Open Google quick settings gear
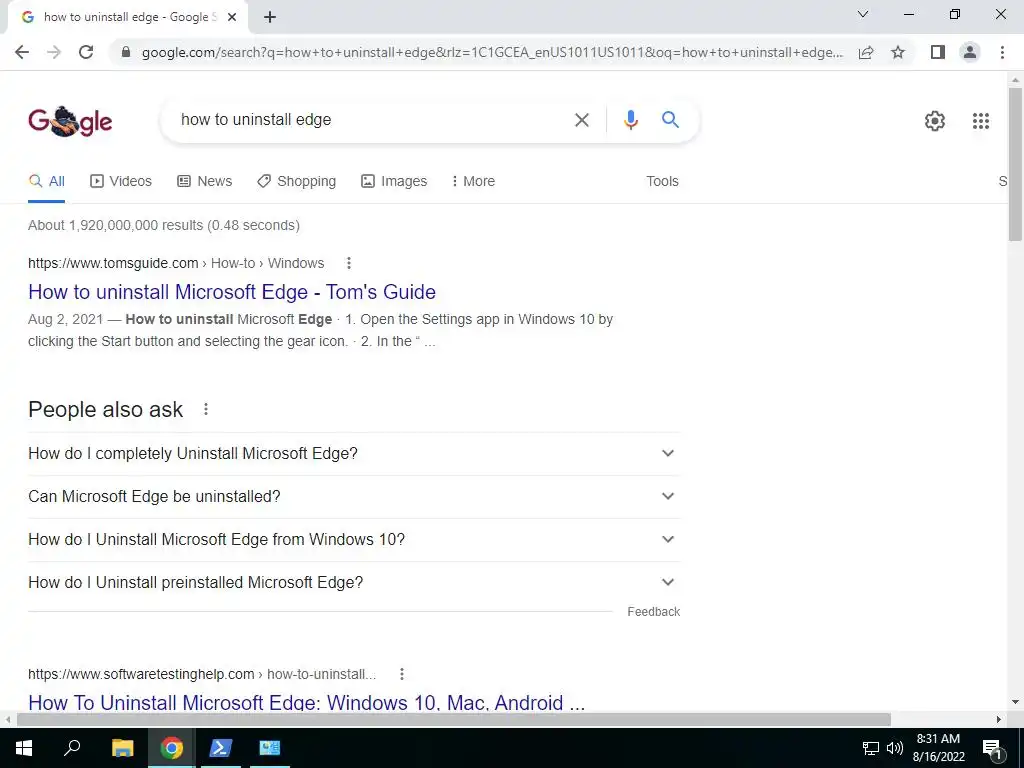 (x=935, y=121)
